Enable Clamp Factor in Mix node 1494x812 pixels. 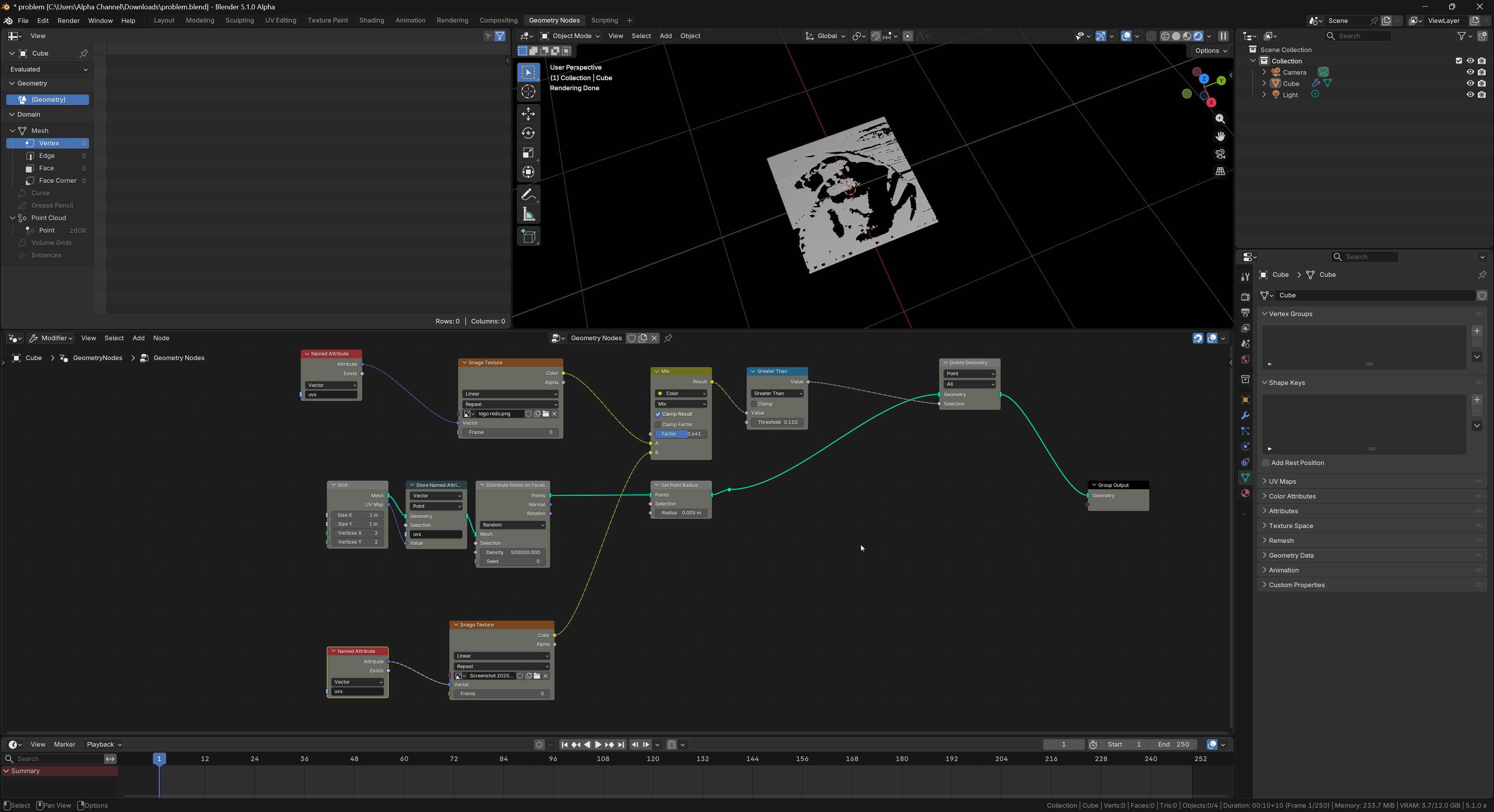click(x=658, y=425)
